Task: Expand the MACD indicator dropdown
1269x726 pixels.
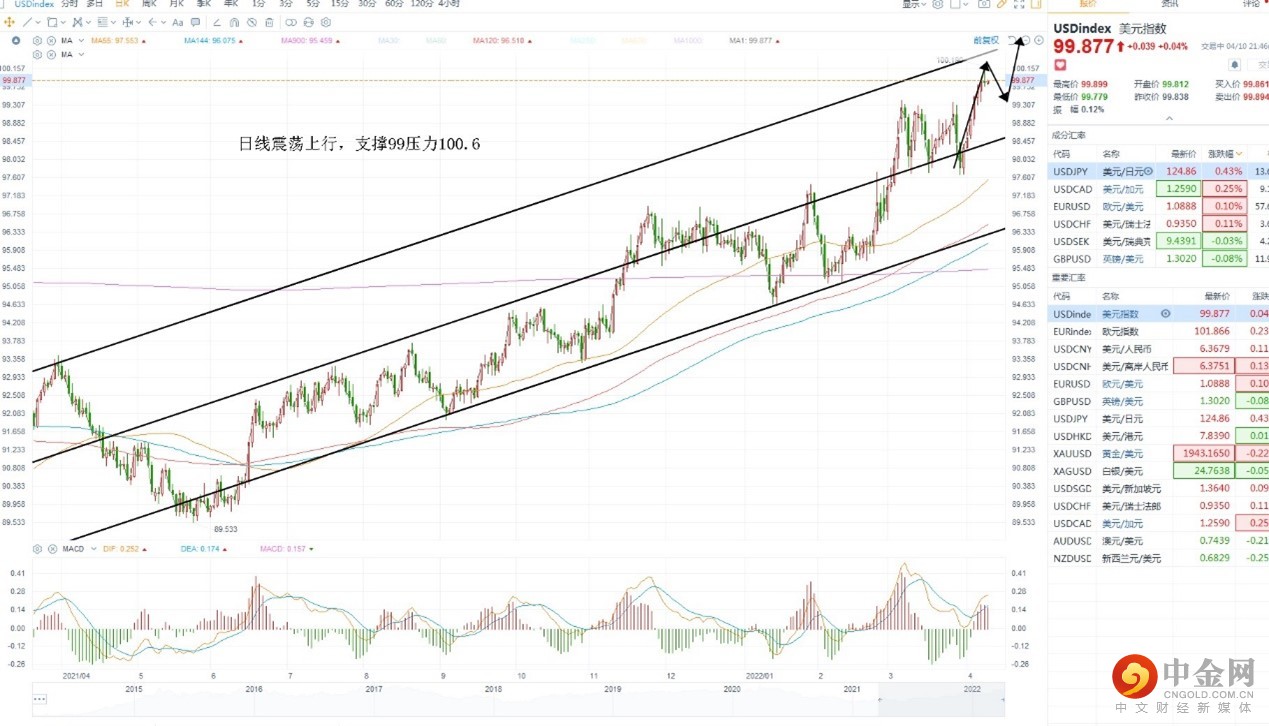Action: (94, 549)
